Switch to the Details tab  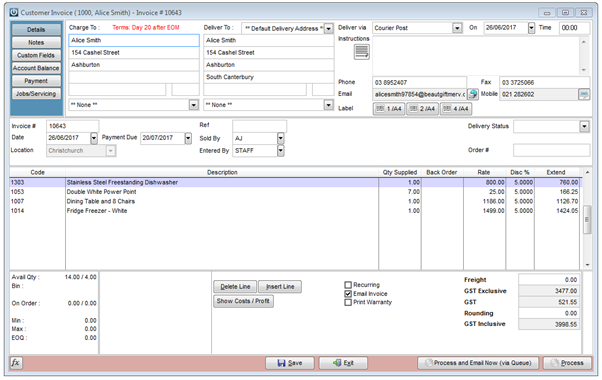coord(36,30)
